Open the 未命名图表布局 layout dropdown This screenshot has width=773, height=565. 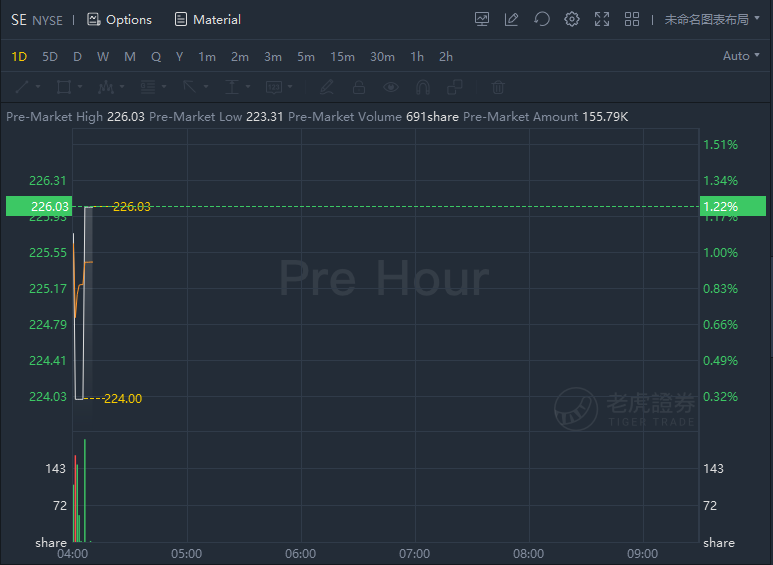[712, 20]
